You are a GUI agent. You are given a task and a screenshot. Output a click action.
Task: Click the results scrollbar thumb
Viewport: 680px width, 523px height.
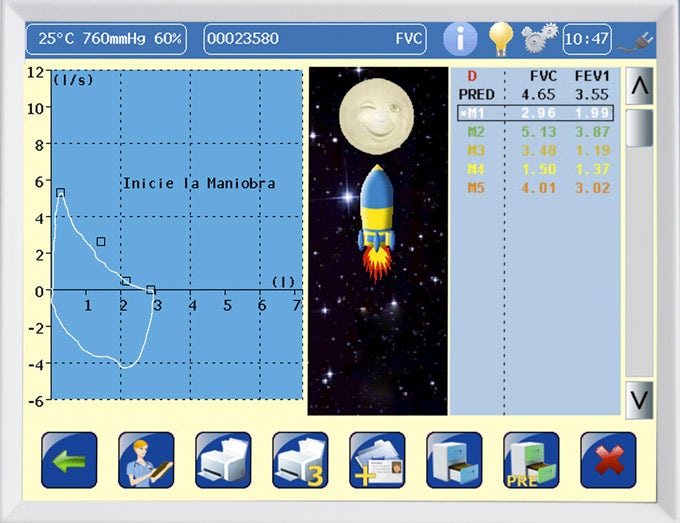pyautogui.click(x=639, y=128)
